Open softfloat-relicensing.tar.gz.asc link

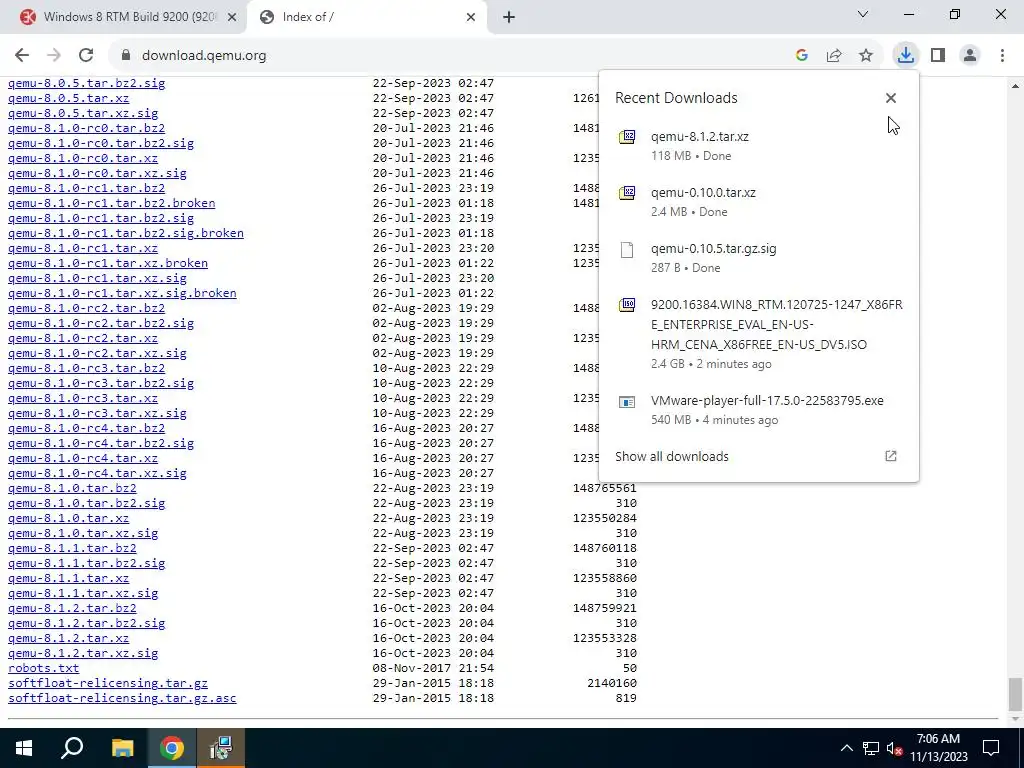coord(122,698)
